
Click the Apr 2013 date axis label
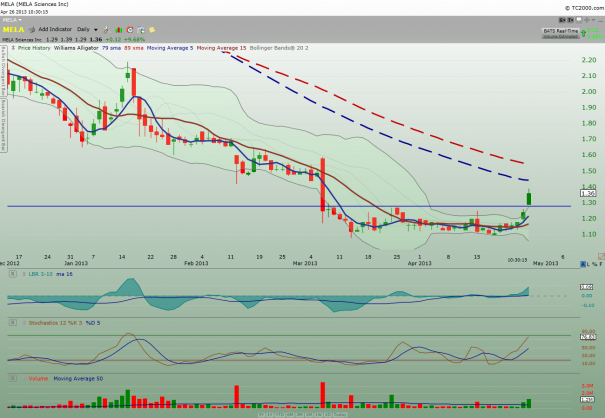tap(419, 263)
